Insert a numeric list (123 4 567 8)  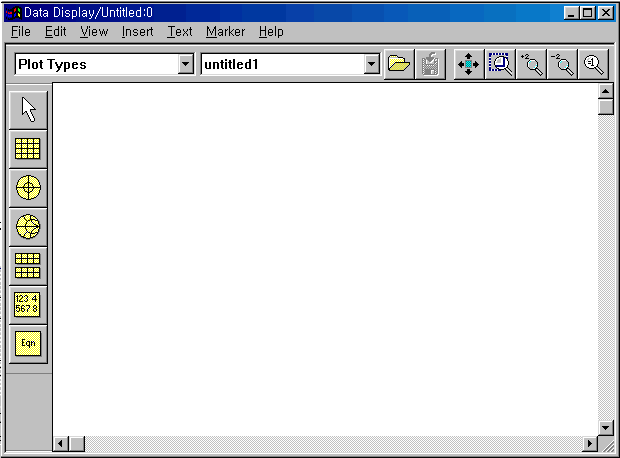28,304
